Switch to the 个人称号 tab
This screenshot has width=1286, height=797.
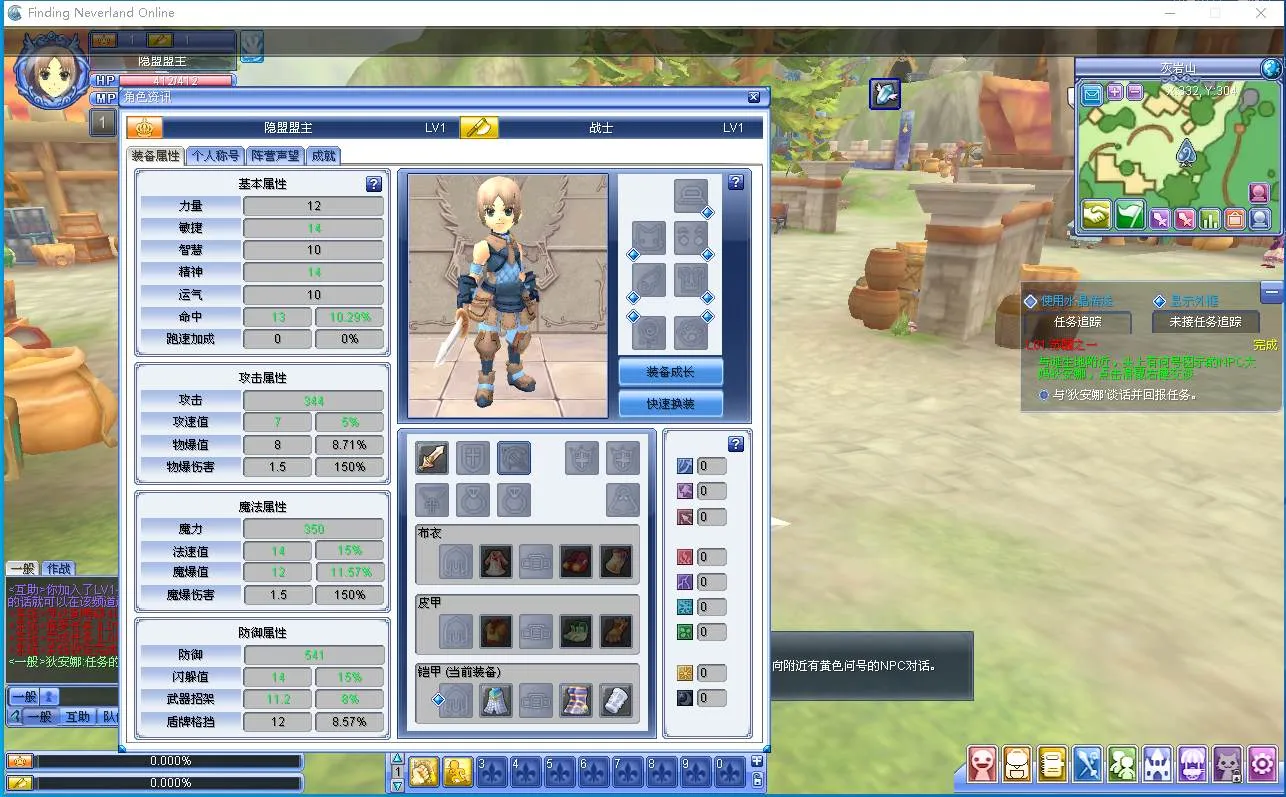click(215, 156)
